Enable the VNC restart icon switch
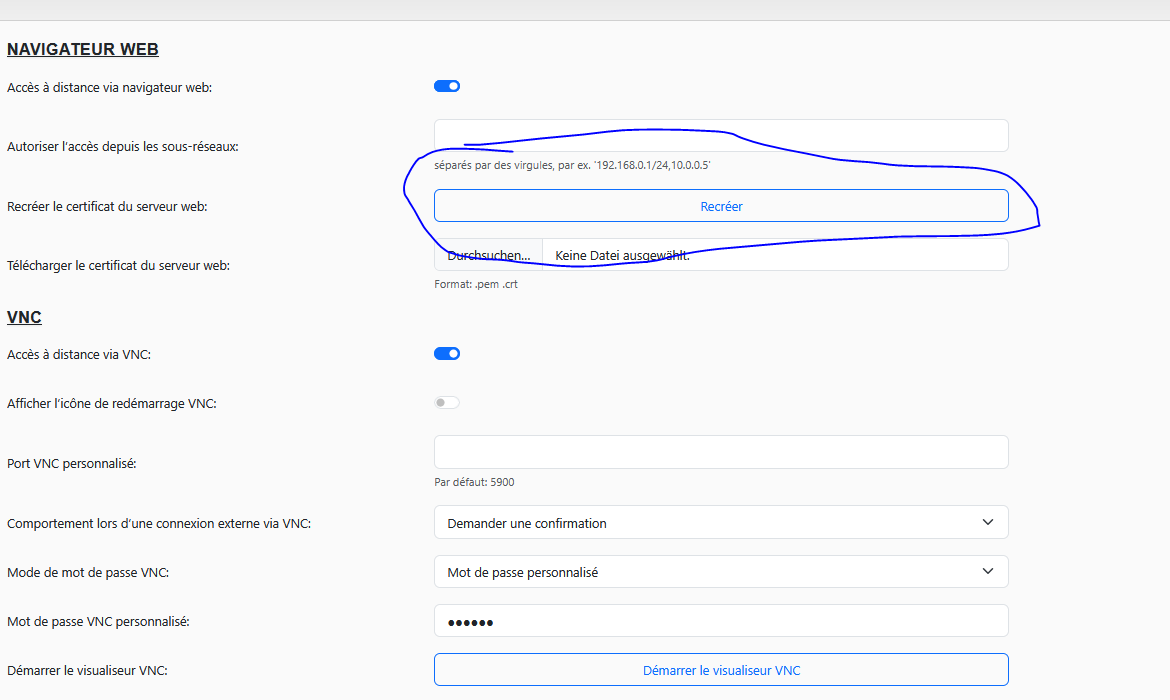The image size is (1170, 700). tap(446, 403)
